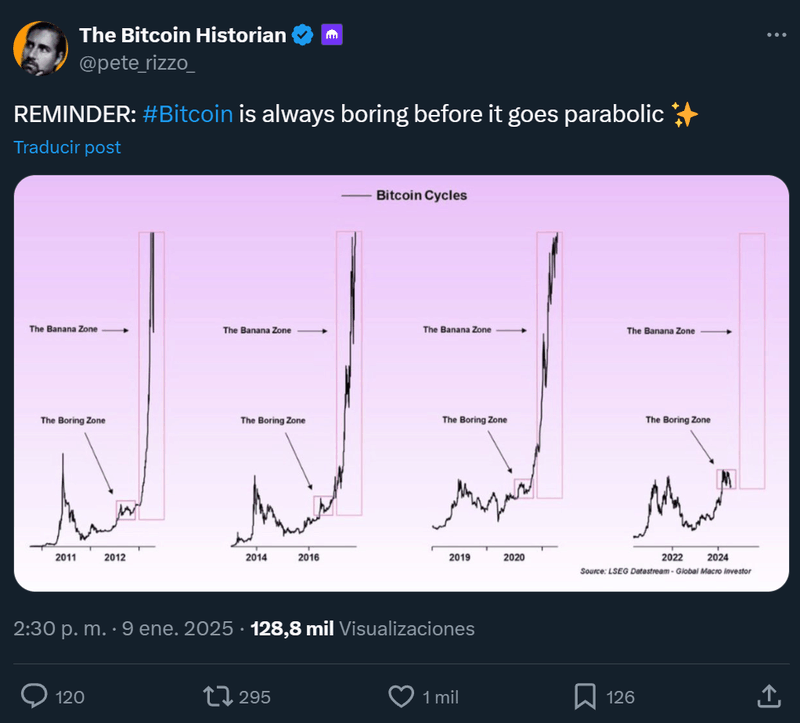Open the Bitcoin Cycles chart image
The height and width of the screenshot is (723, 800).
tap(401, 383)
